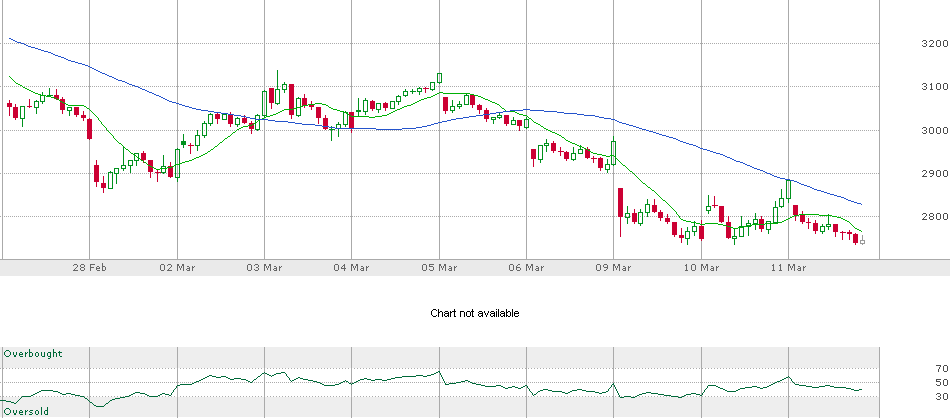Click the large green candle at 11 Mar peak
Image resolution: width=950 pixels, height=418 pixels.
tap(789, 190)
